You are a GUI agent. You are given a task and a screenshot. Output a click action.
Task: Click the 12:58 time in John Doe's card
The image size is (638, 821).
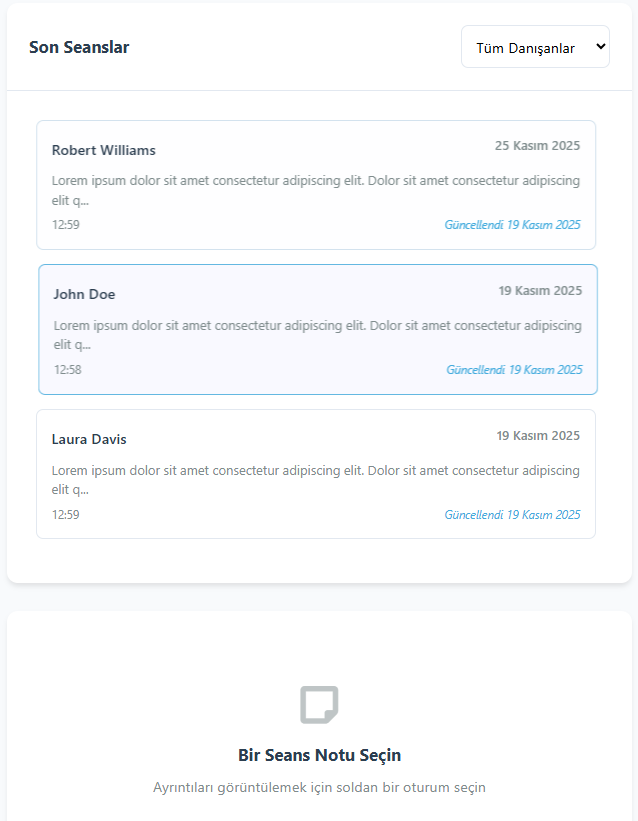point(68,369)
